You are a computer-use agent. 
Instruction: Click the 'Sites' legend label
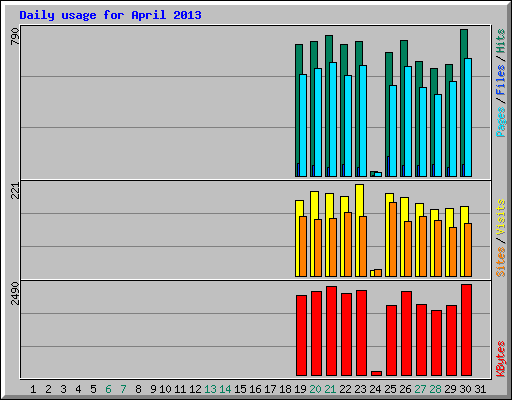pos(500,262)
